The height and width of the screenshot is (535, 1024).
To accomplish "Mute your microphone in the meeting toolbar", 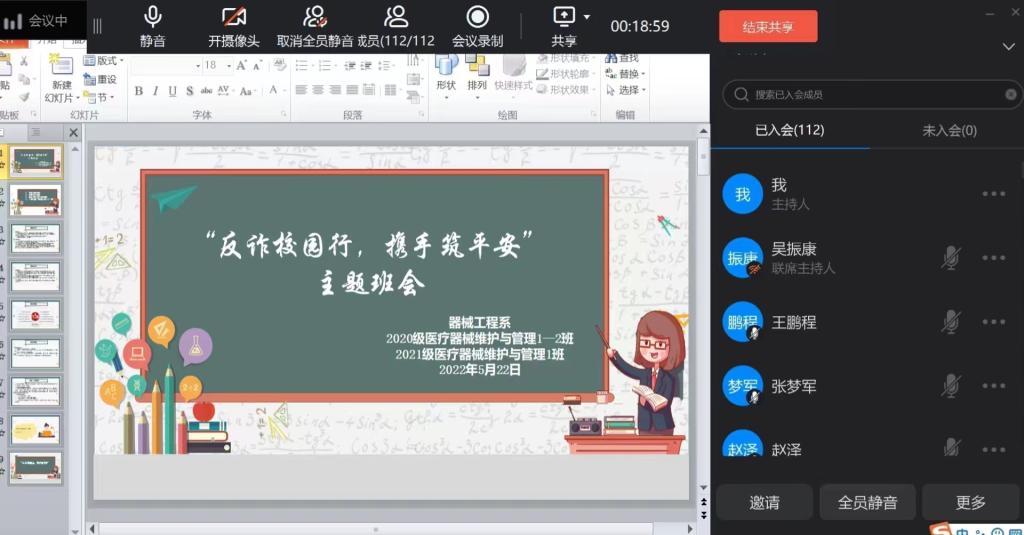I will click(153, 17).
